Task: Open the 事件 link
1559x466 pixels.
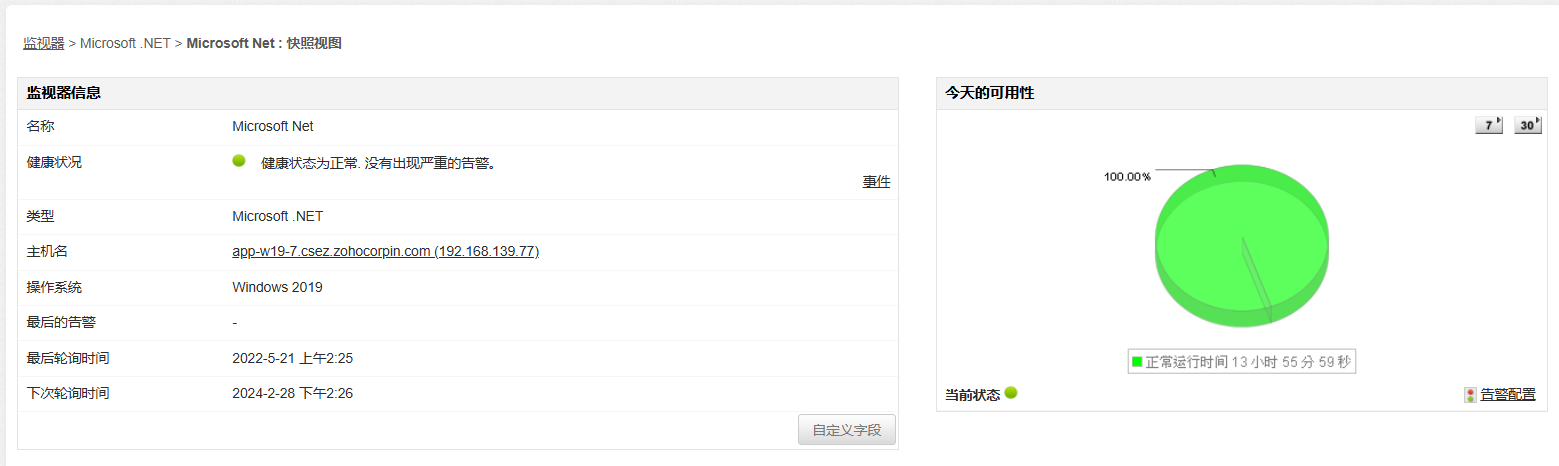Action: click(876, 181)
